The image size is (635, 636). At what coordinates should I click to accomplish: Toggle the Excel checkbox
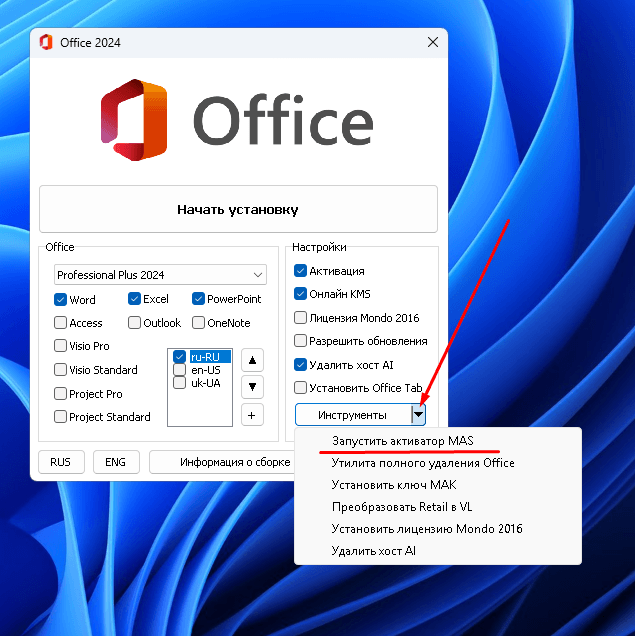(x=134, y=299)
